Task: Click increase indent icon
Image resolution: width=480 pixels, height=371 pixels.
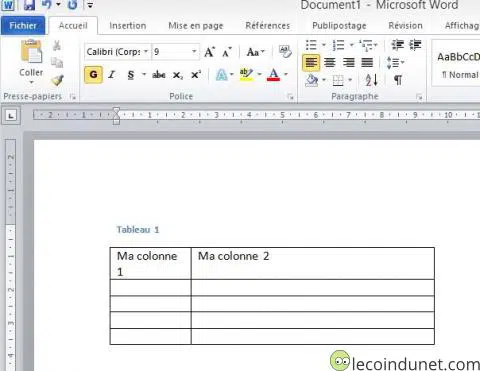Action: (x=415, y=45)
